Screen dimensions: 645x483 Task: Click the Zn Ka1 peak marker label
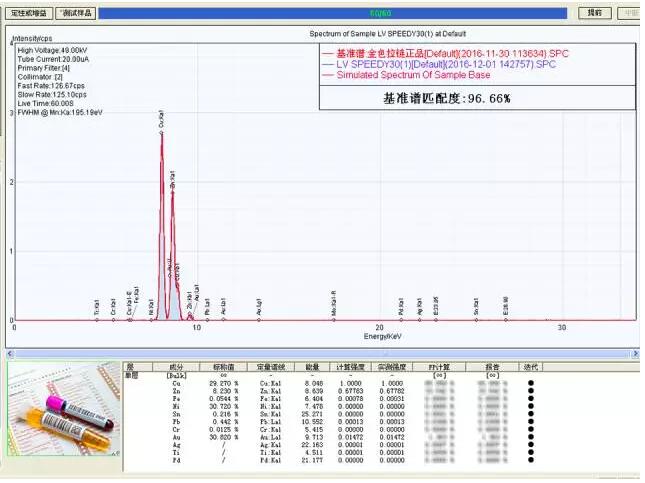click(173, 179)
